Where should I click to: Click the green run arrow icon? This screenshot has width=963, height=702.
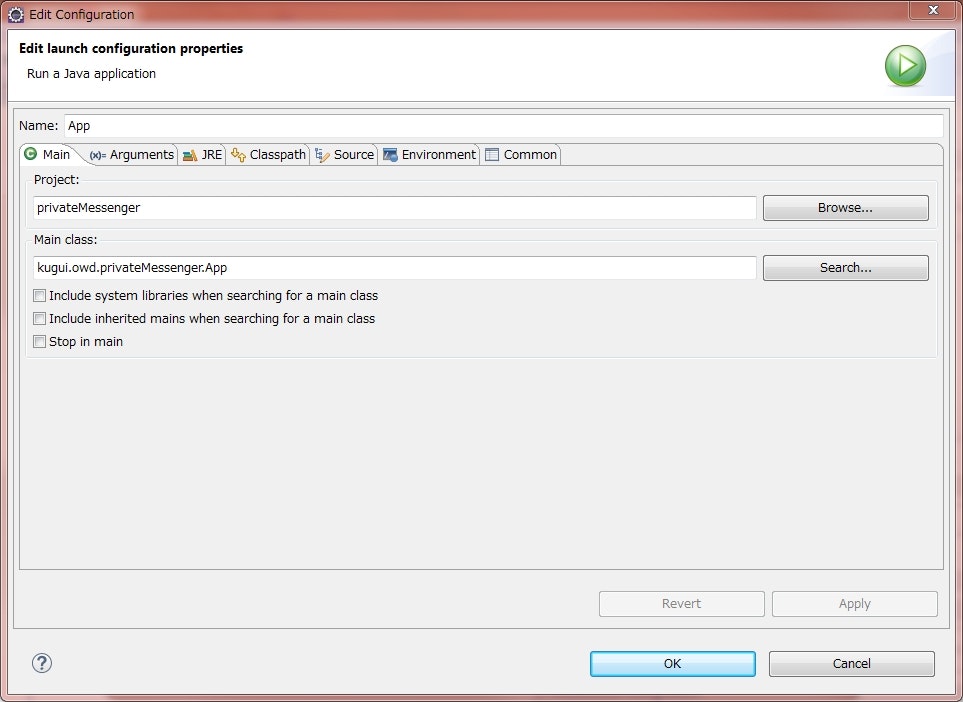905,65
